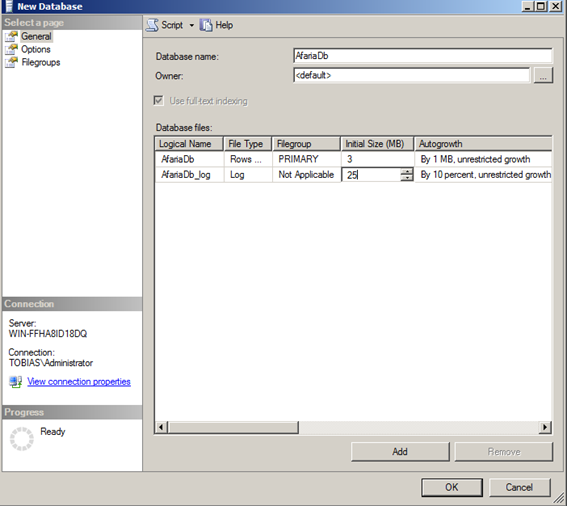This screenshot has height=506, width=567.
Task: Click the Help icon in toolbar
Action: tap(206, 25)
